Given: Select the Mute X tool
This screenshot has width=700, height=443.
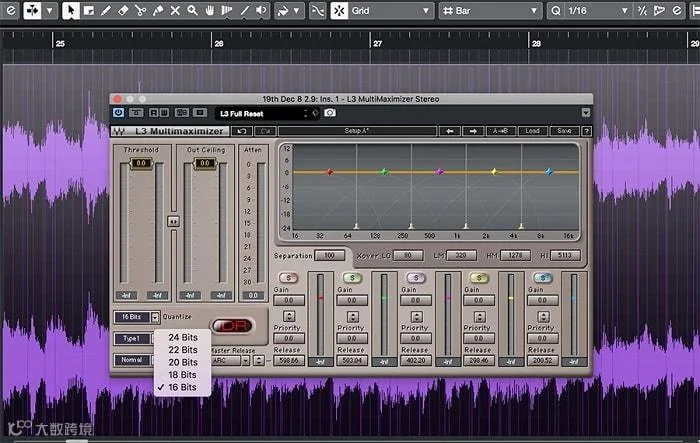Looking at the screenshot, I should tap(175, 10).
